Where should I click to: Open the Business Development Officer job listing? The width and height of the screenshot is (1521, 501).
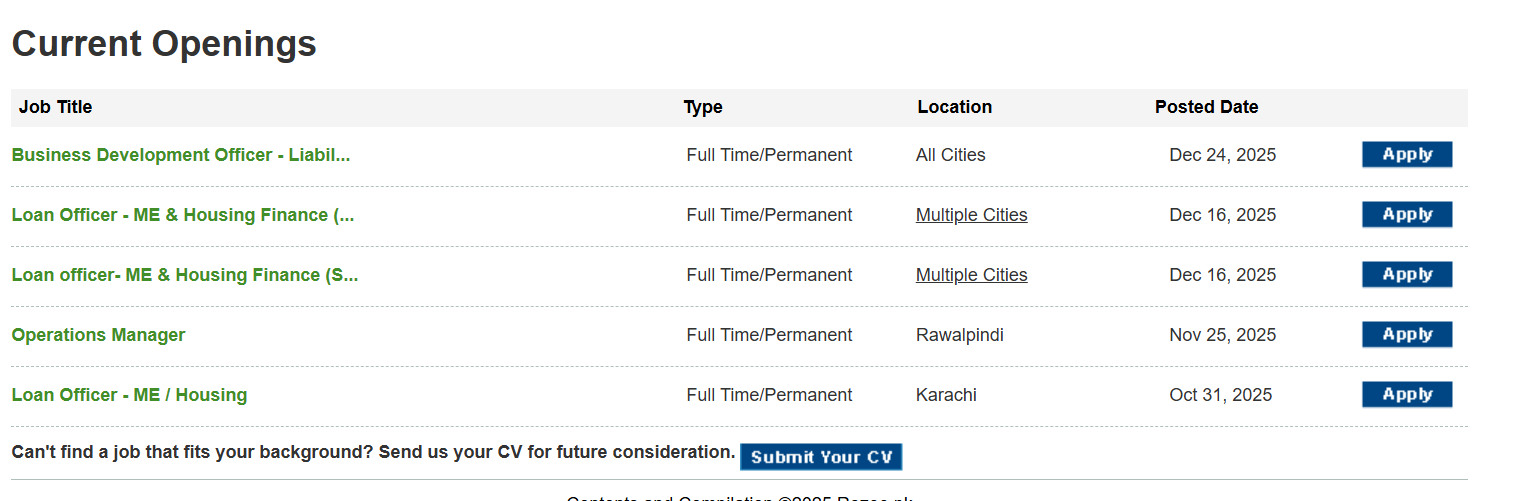(181, 155)
